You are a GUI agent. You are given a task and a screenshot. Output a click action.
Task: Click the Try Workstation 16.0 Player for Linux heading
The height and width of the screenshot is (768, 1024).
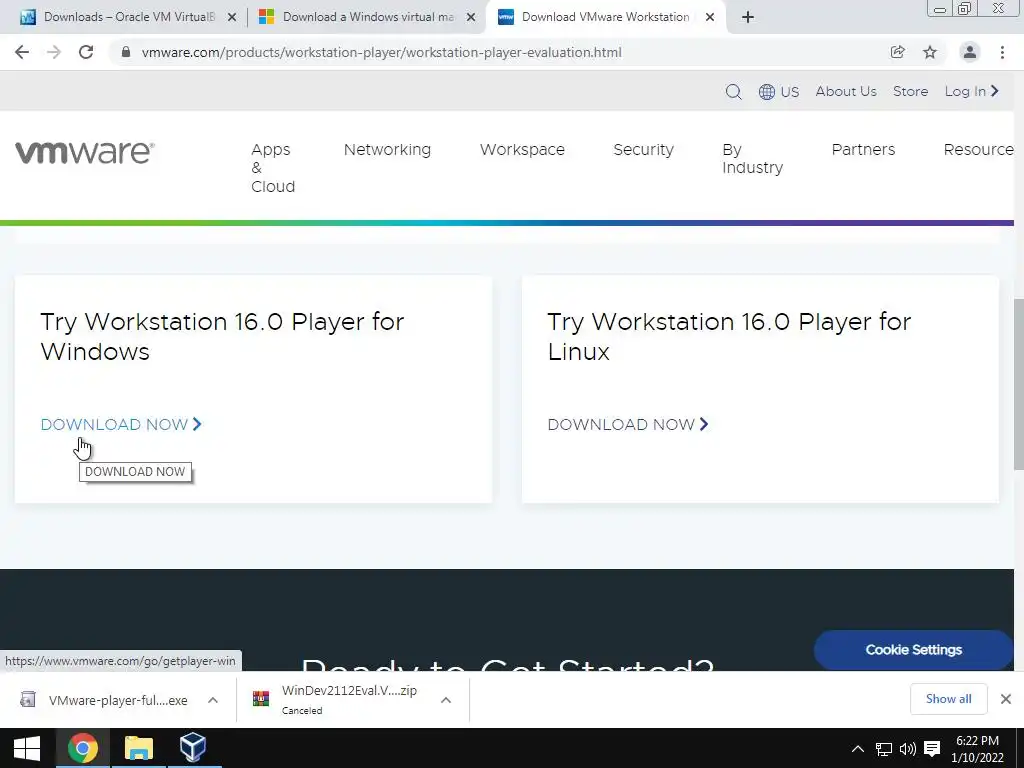point(729,336)
